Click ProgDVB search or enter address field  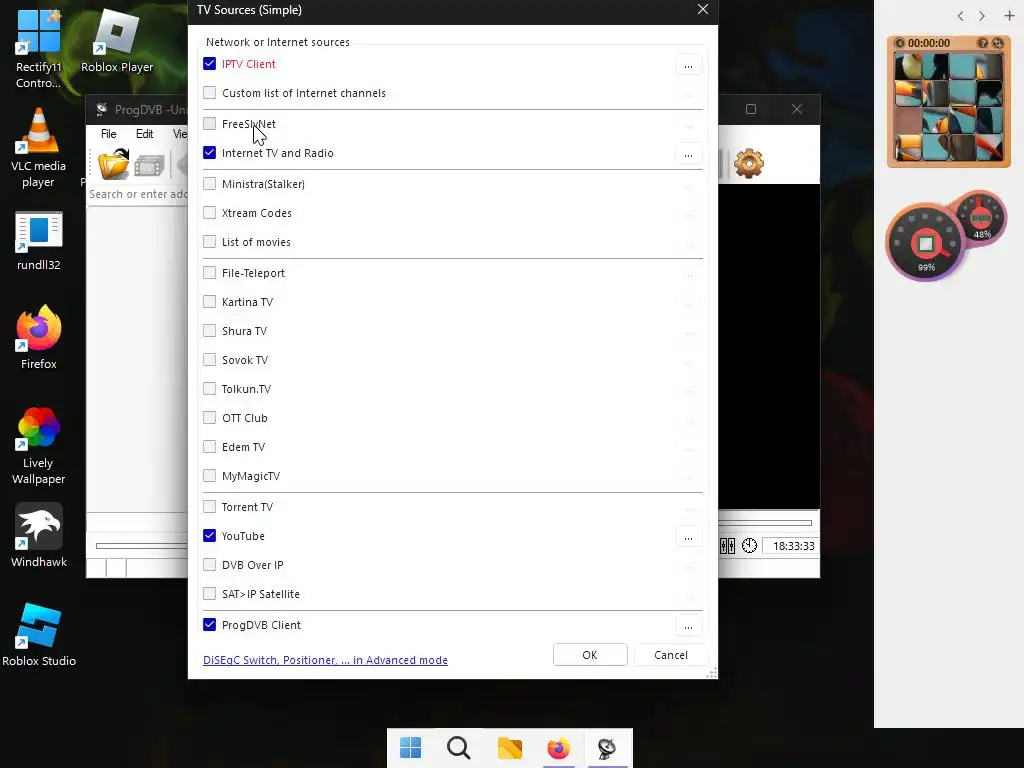(x=138, y=194)
